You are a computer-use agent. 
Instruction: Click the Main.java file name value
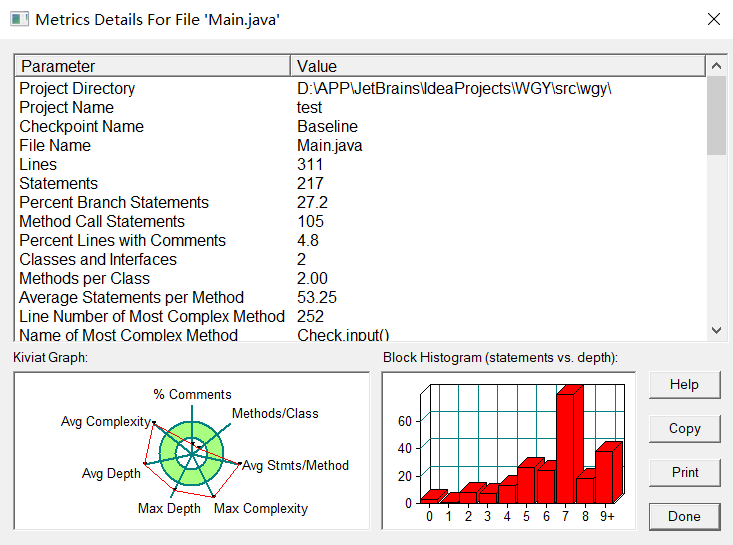(330, 146)
